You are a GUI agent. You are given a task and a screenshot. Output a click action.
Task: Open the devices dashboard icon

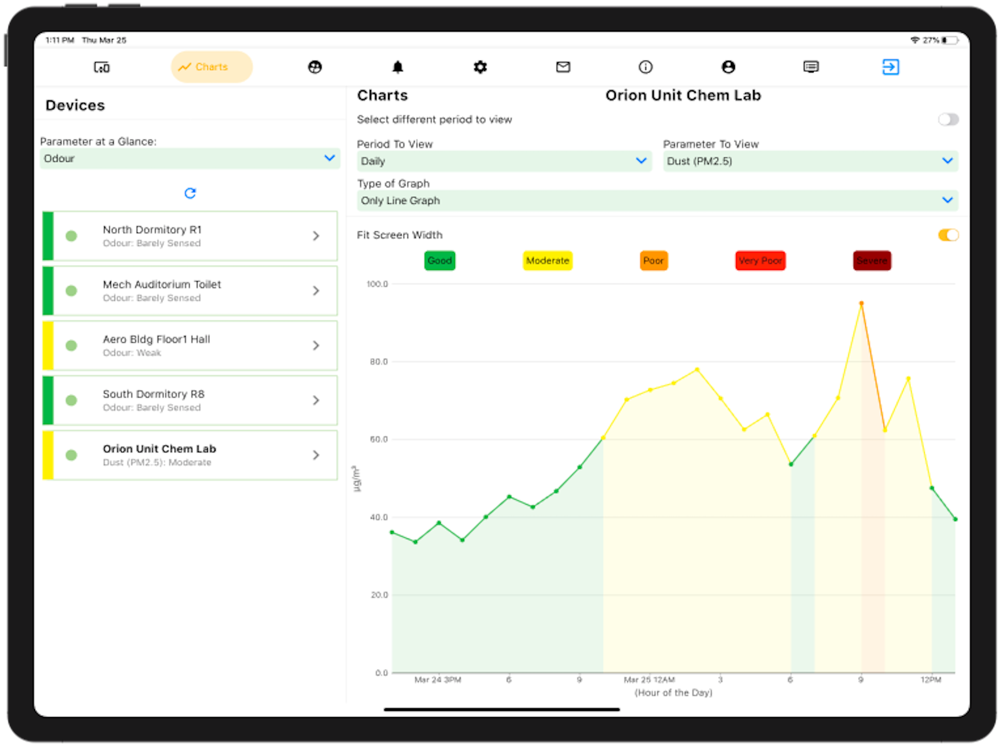click(101, 67)
